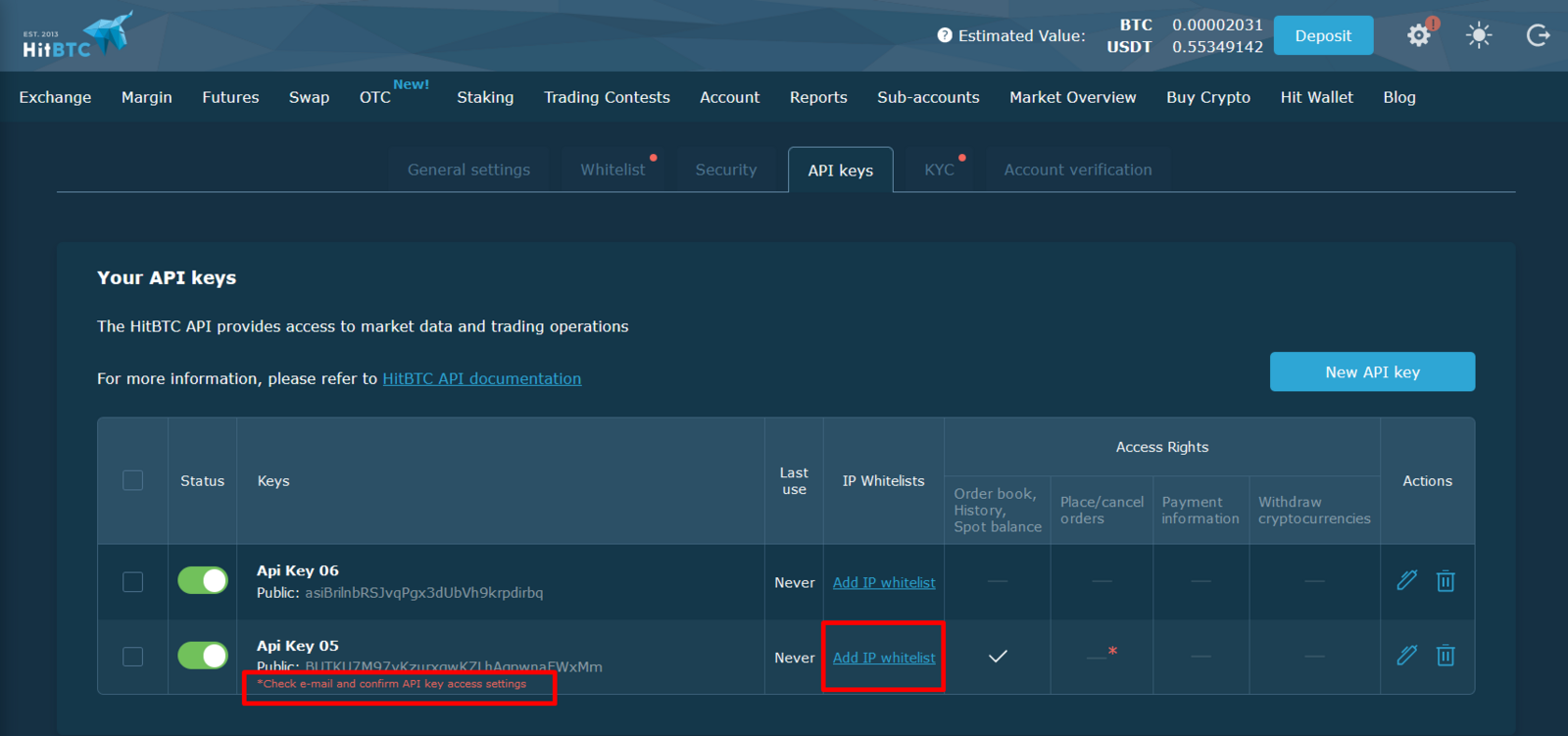Open Market Overview
This screenshot has height=736, width=1568.
(x=1073, y=97)
